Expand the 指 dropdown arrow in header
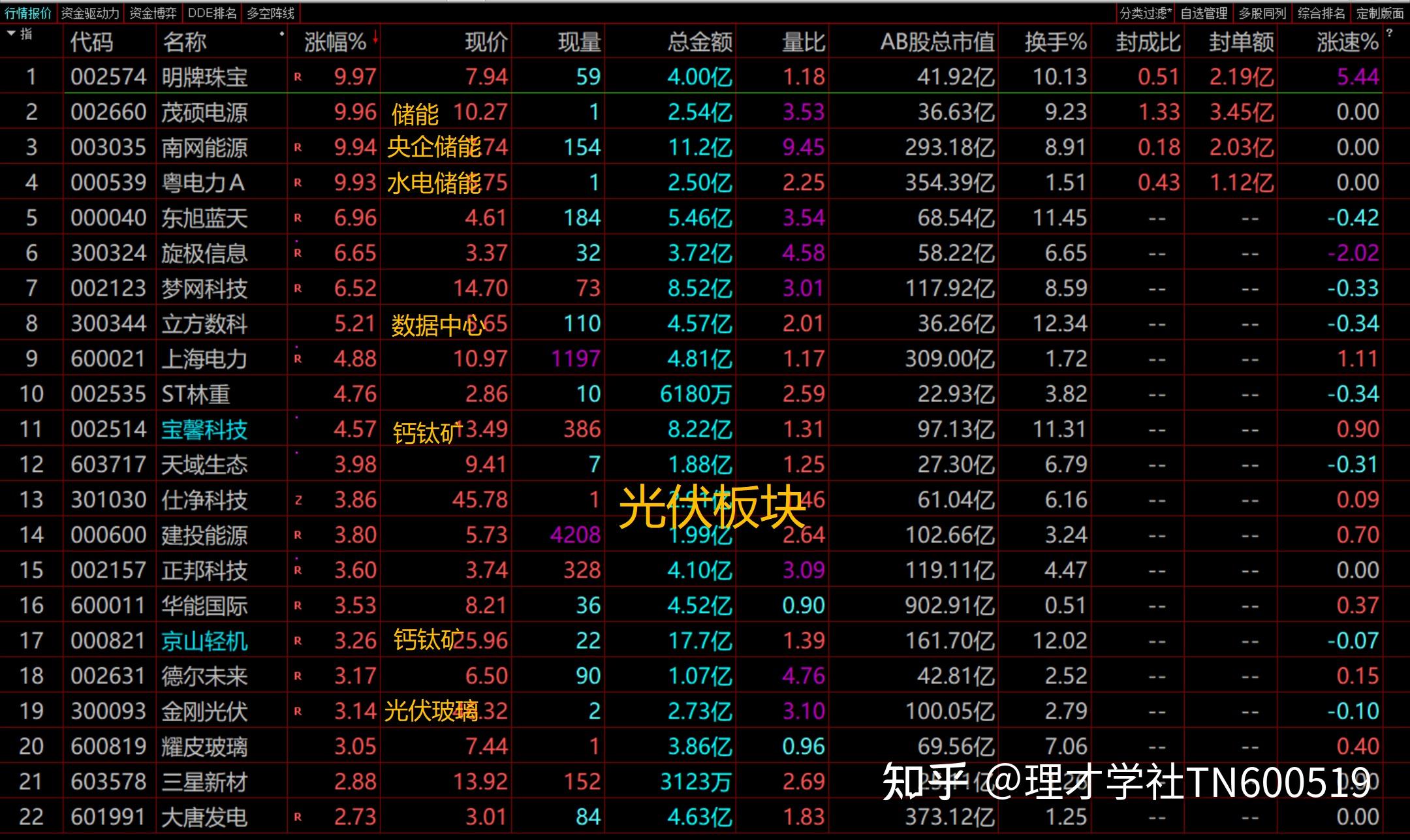Viewport: 1410px width, 840px height. click(12, 33)
